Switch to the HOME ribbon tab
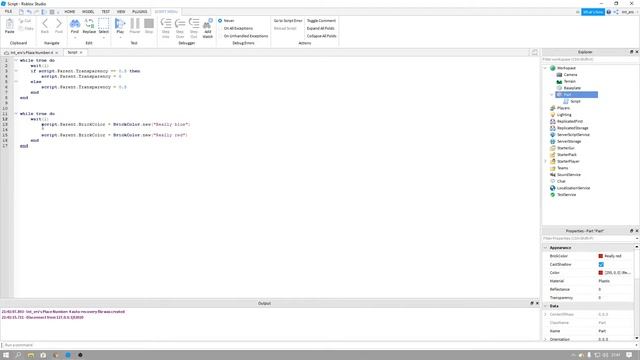 click(x=69, y=12)
